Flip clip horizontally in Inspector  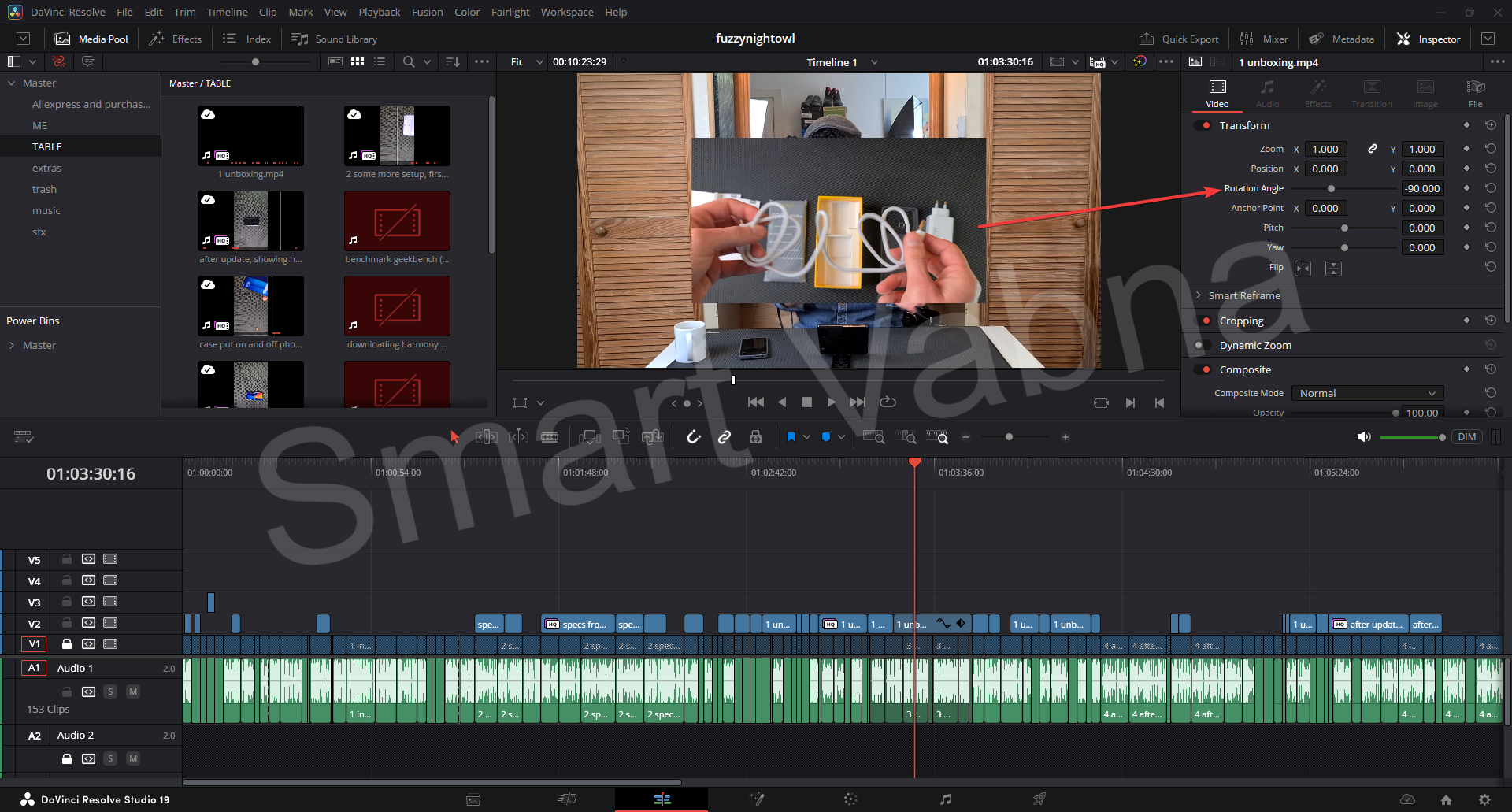pos(1303,269)
